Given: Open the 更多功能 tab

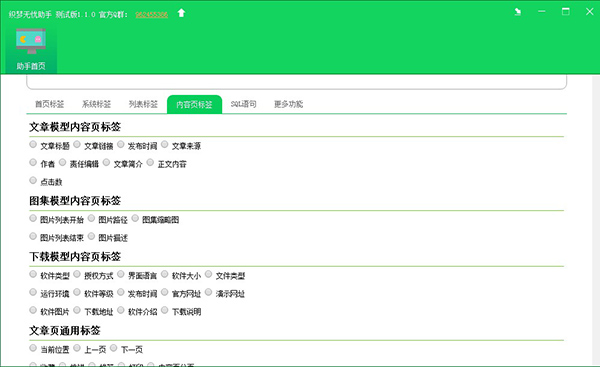Looking at the screenshot, I should tap(289, 104).
